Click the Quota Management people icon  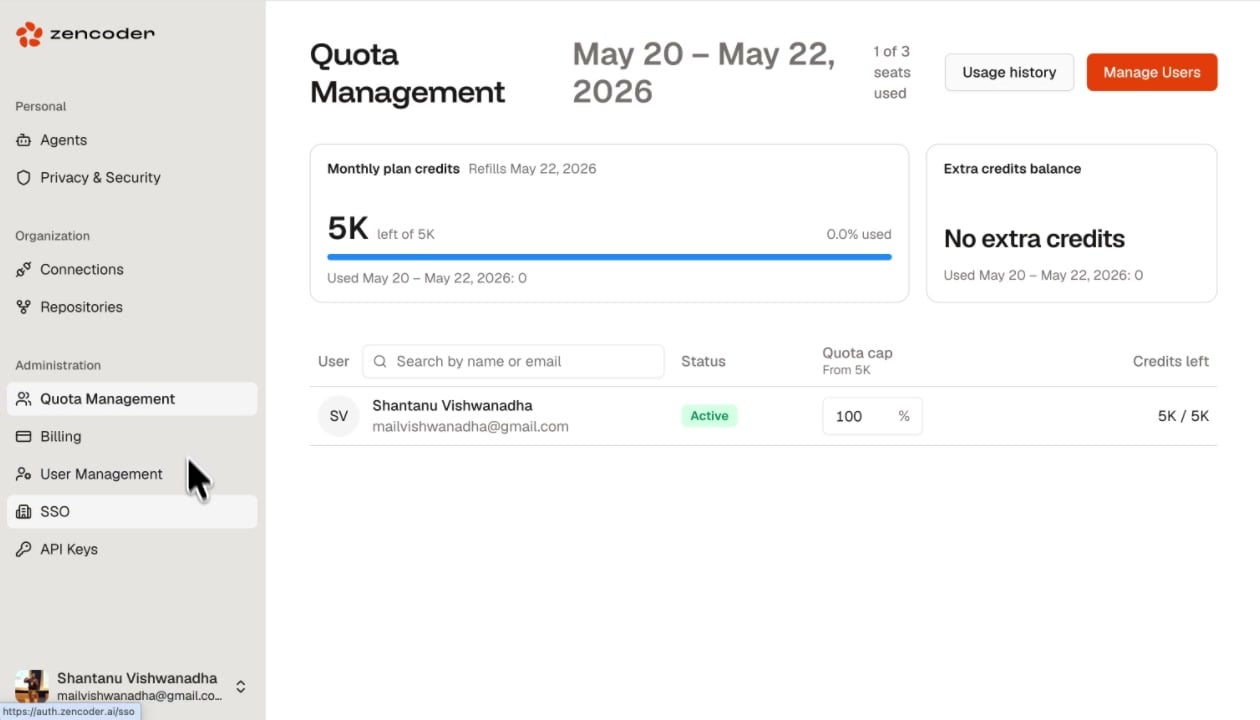(x=24, y=399)
